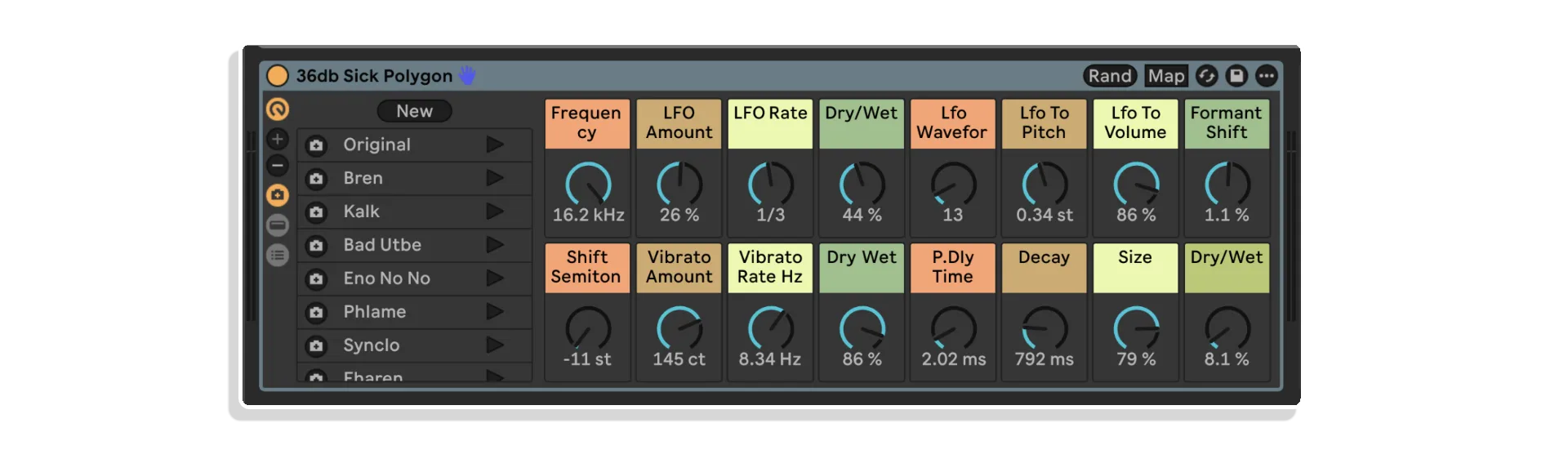1568x450 pixels.
Task: Launch the Original variation play arrow
Action: [495, 145]
